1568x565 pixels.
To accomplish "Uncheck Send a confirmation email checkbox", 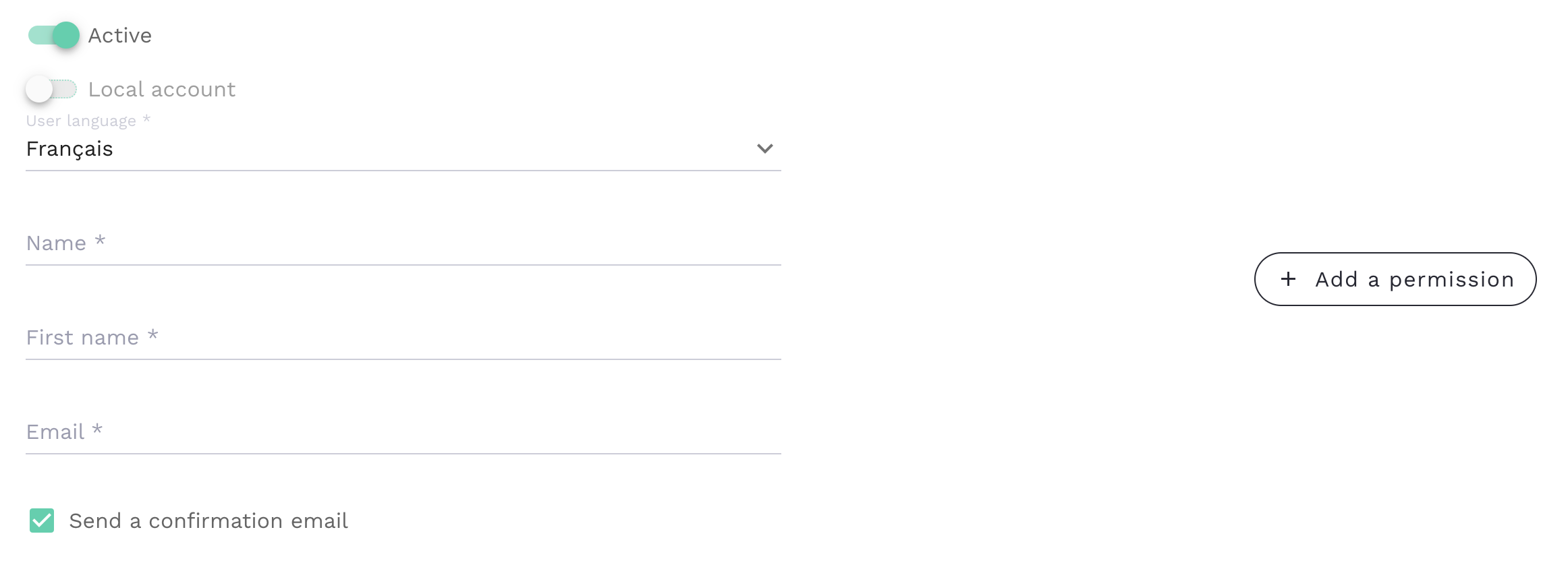I will click(42, 521).
